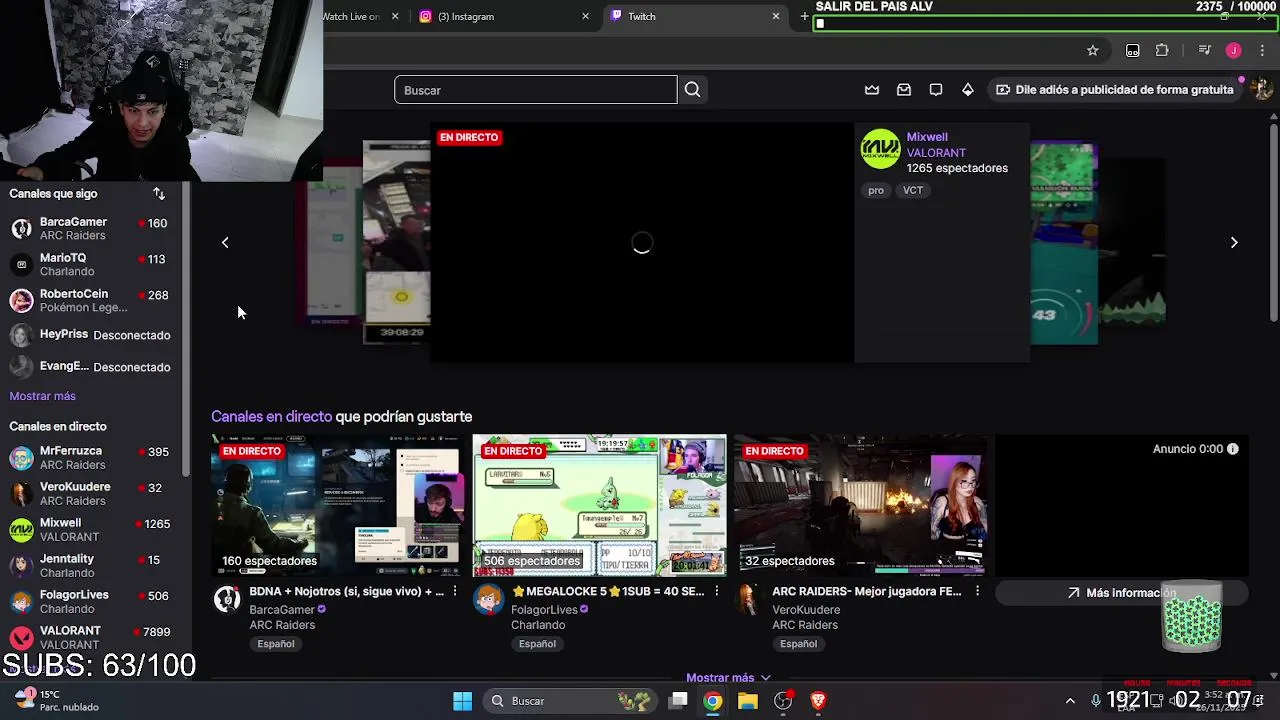The height and width of the screenshot is (720, 1280).
Task: Open Jenntality in live channels sidebar
Action: pos(90,566)
